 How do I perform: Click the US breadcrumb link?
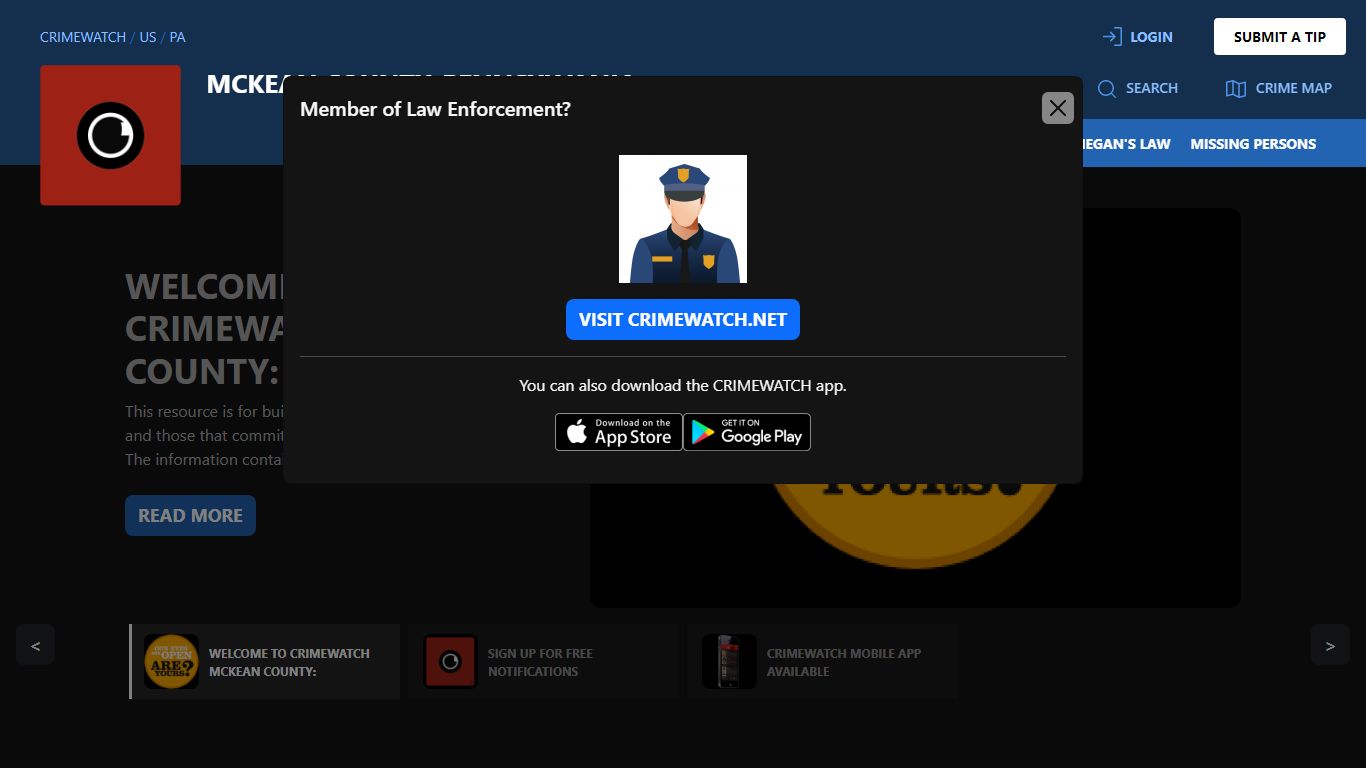coord(148,37)
